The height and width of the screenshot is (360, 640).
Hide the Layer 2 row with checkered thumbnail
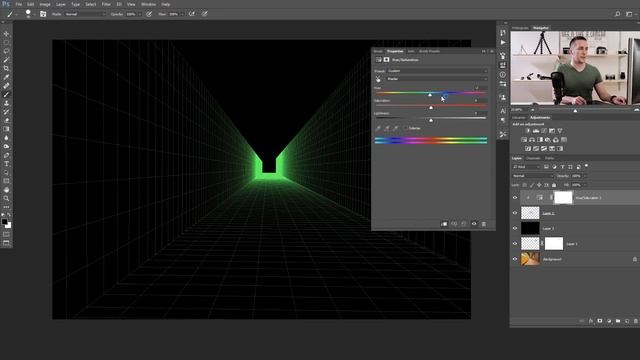click(515, 213)
